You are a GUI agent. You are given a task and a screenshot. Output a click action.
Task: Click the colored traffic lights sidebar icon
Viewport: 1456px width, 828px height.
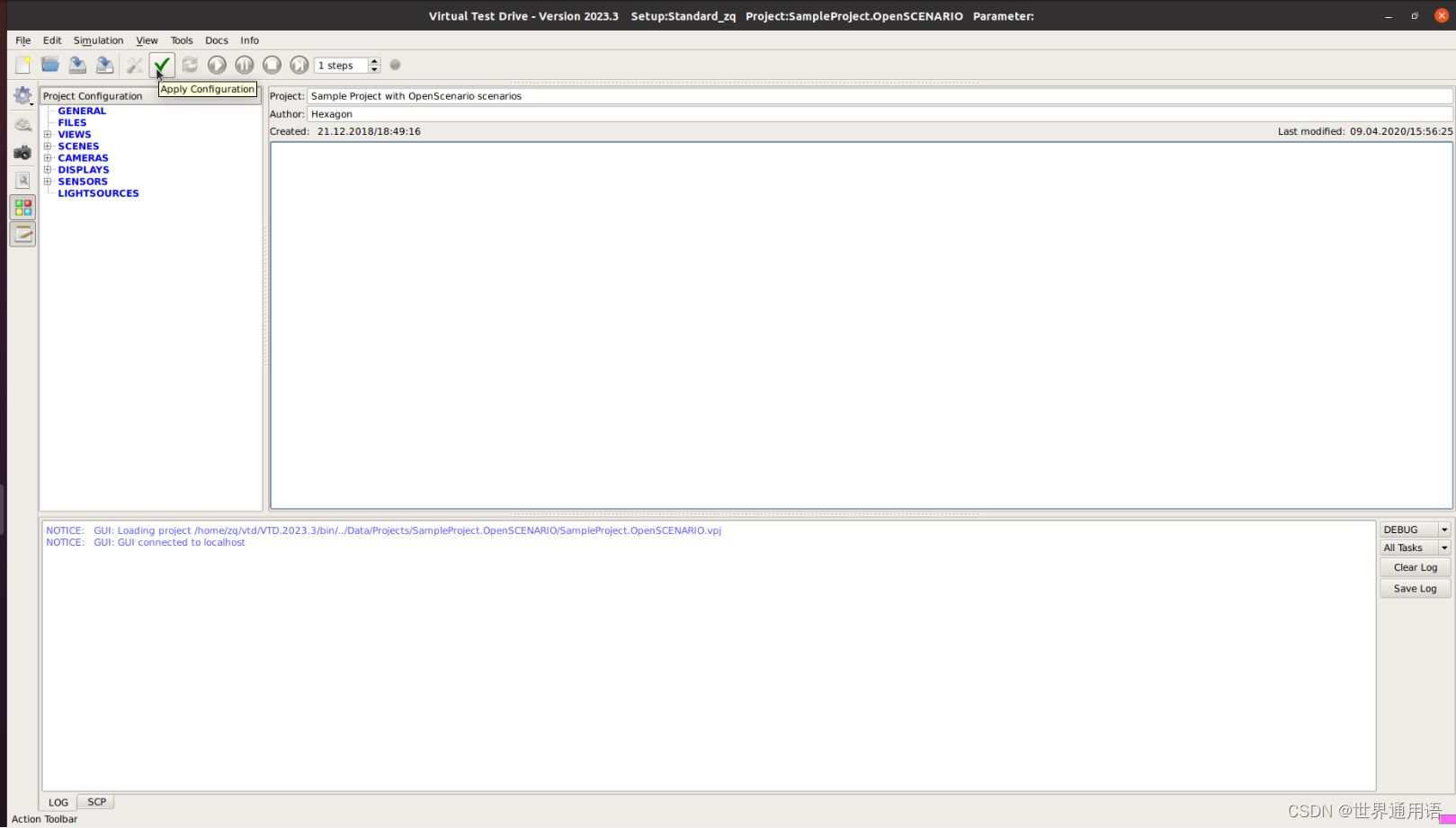(22, 207)
